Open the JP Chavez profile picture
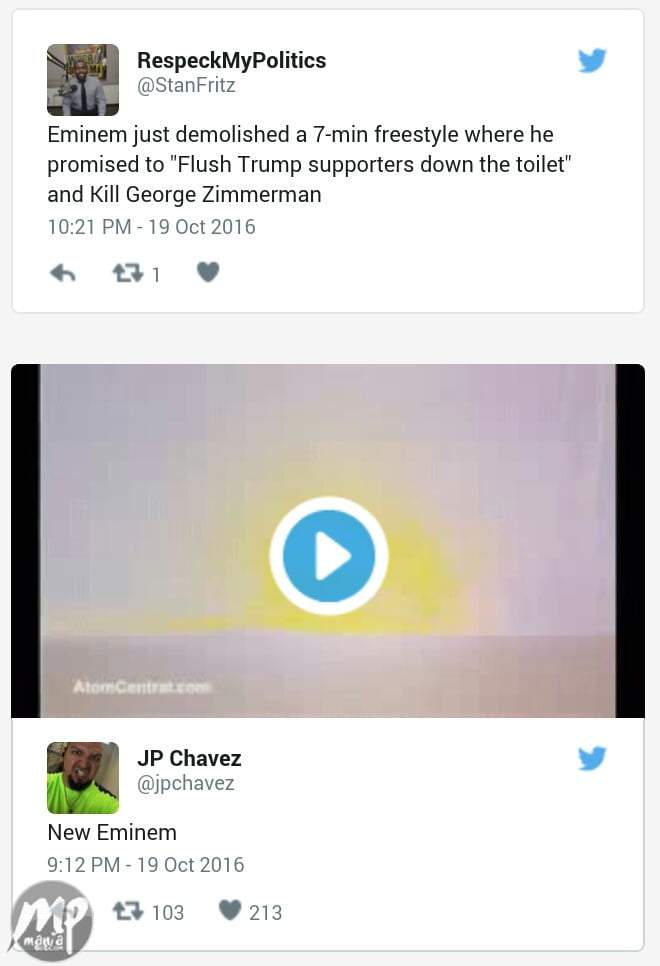660x966 pixels. pyautogui.click(x=83, y=777)
